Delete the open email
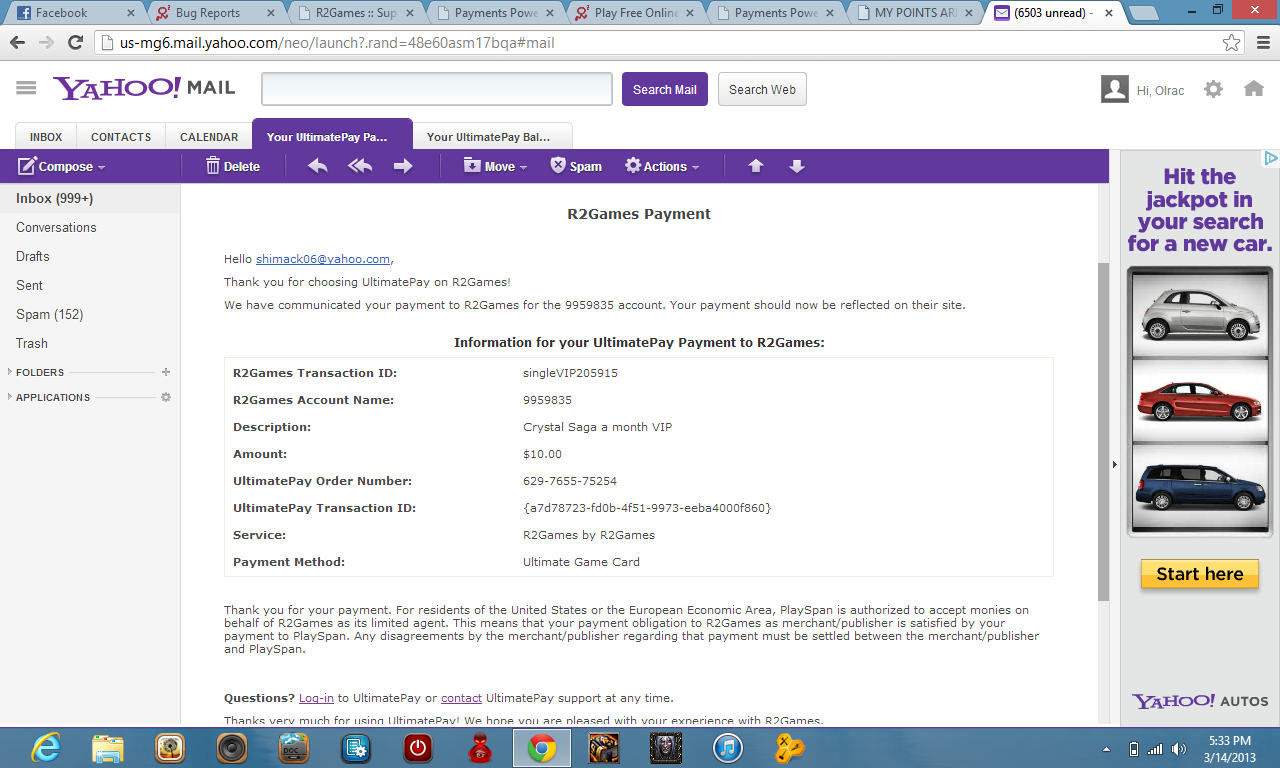Screen dimensions: 1280x768 [232, 166]
